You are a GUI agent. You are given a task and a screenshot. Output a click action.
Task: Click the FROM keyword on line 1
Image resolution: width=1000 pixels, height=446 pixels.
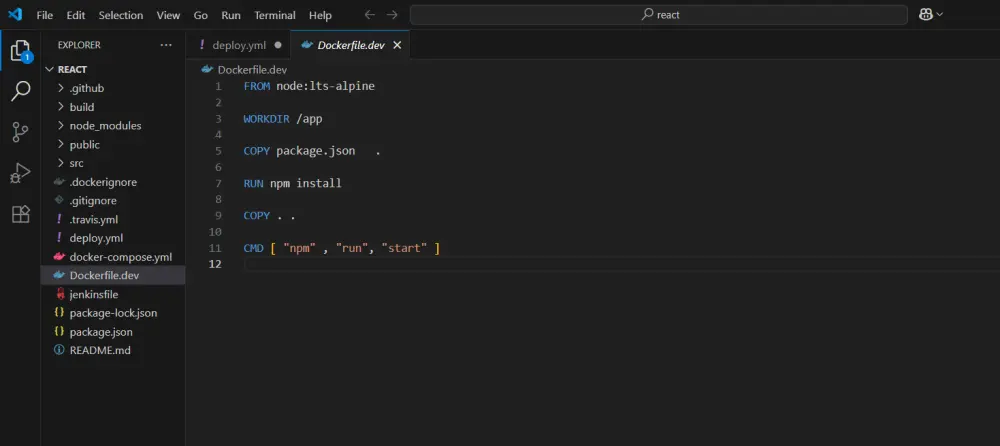(x=257, y=86)
